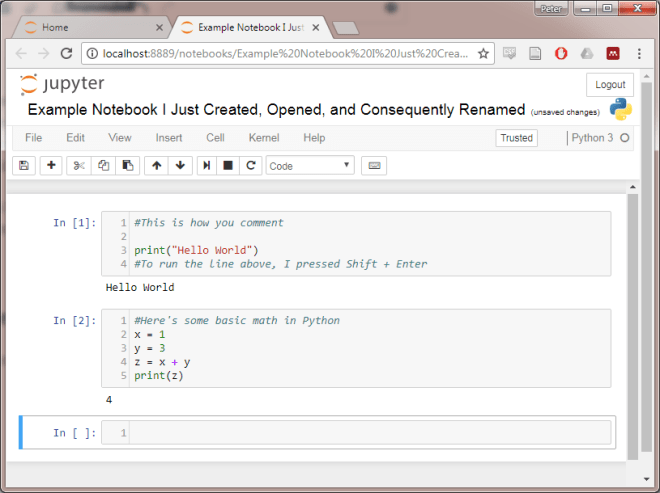Save the notebook with the floppy disk icon
This screenshot has height=493, width=660.
click(24, 165)
